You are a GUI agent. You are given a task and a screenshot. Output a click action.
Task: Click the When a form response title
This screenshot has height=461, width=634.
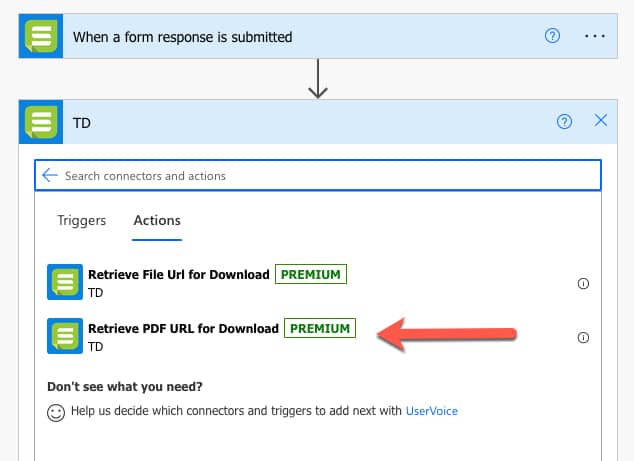click(182, 37)
